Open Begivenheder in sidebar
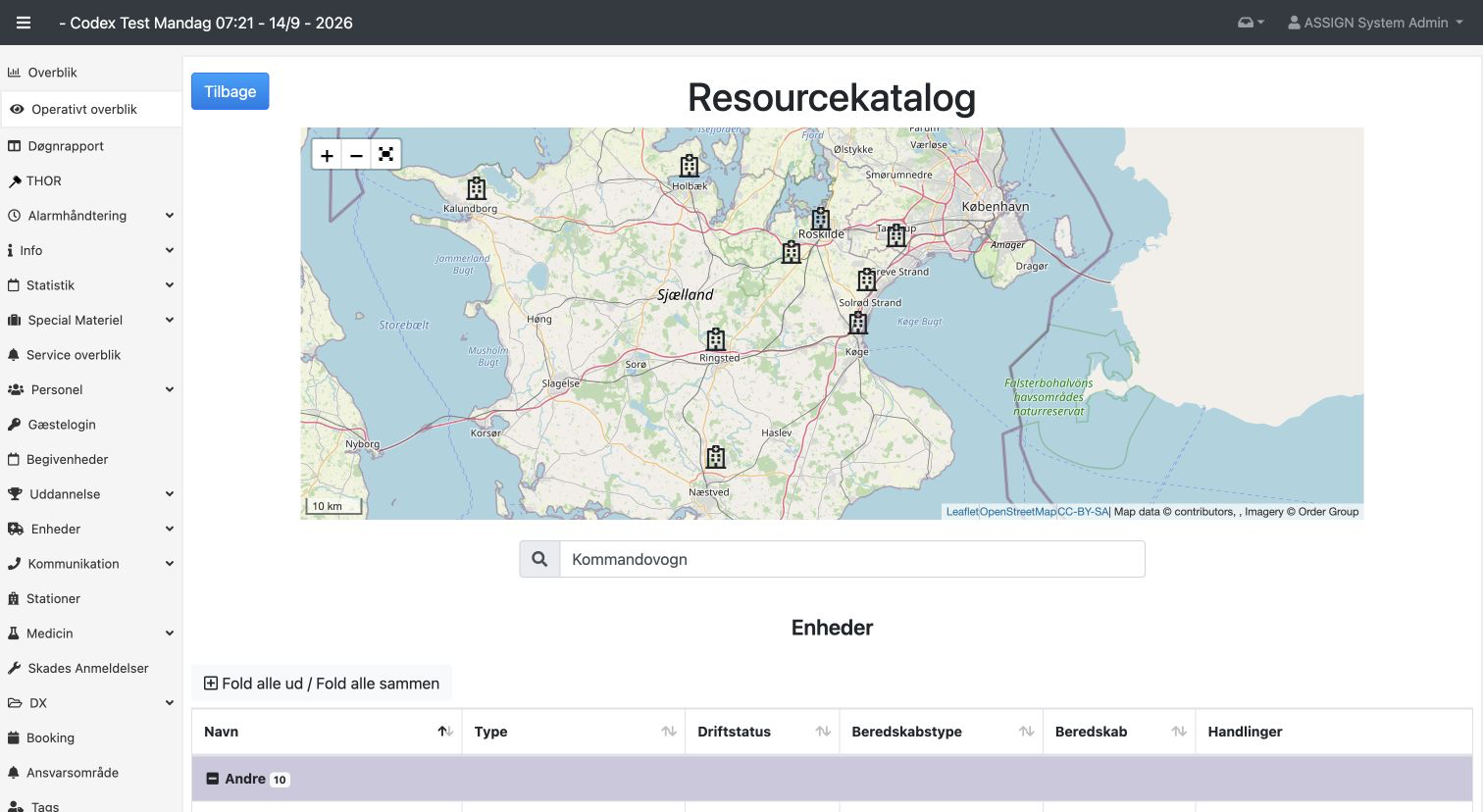1483x812 pixels. pos(91,459)
